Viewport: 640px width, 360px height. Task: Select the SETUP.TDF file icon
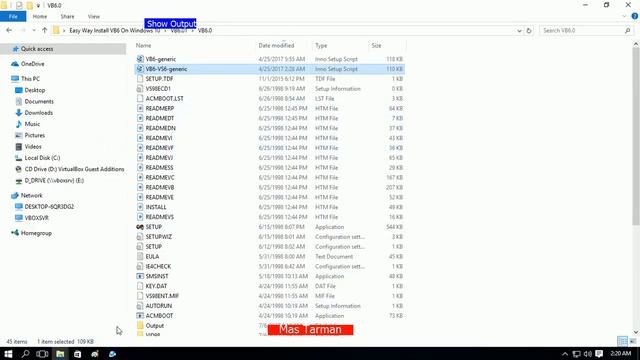point(140,79)
